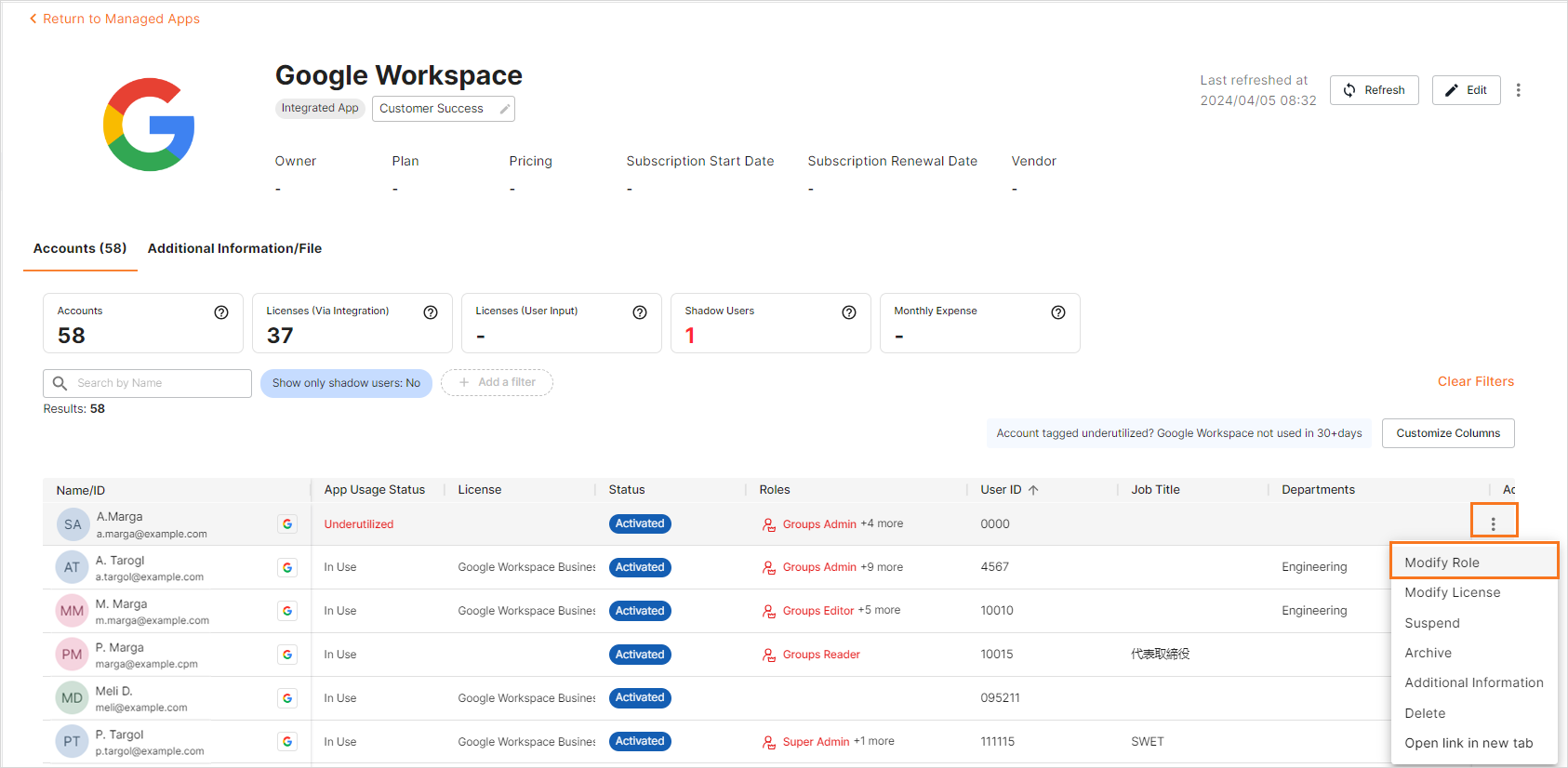The image size is (1568, 768).
Task: Open help icon on Licenses (User Input) card
Action: [640, 312]
